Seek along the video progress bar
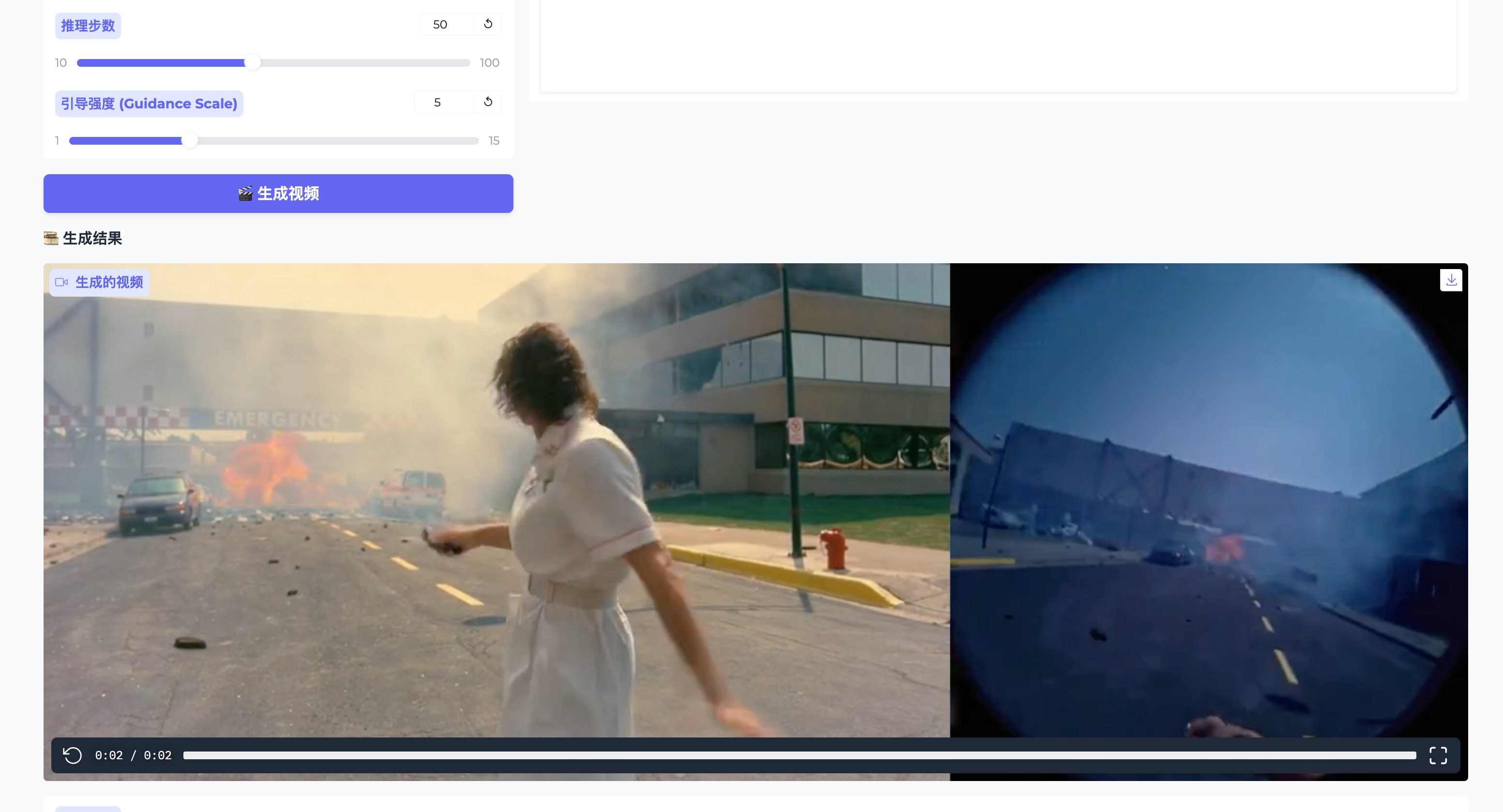This screenshot has height=812, width=1503. (x=799, y=755)
